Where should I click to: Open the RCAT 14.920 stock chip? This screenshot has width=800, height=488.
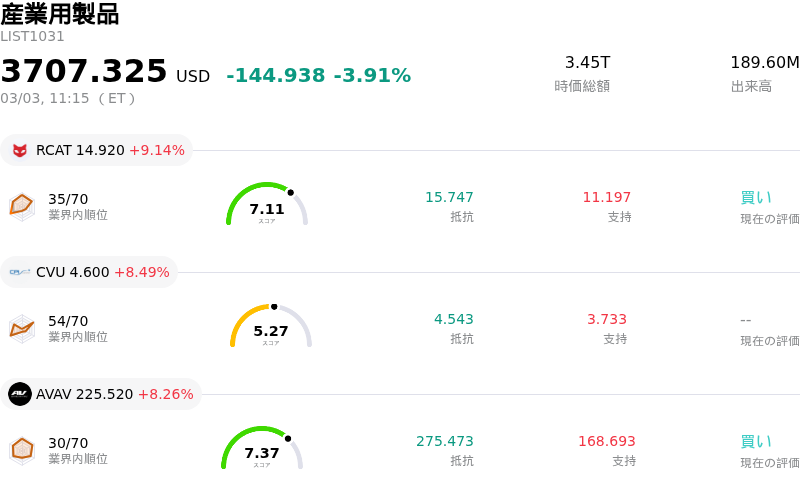click(x=97, y=151)
